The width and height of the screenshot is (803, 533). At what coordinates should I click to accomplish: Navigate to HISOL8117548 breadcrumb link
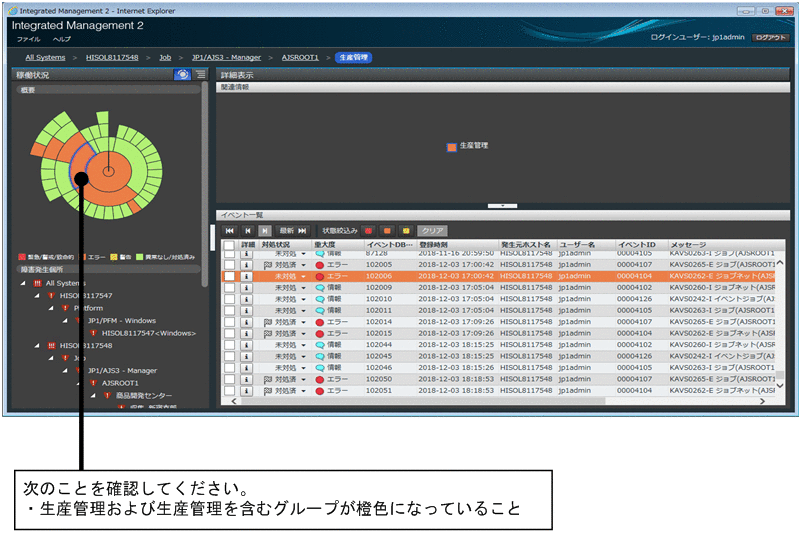(x=112, y=57)
